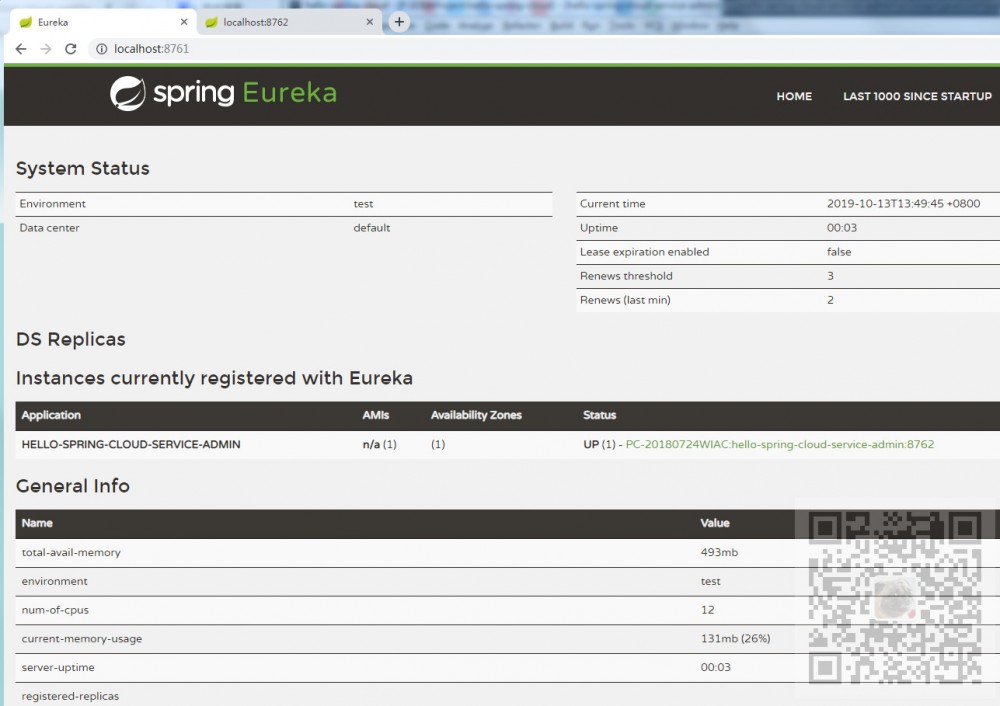Click the Spring Eureka logo
The width and height of the screenshot is (1000, 706).
pos(224,94)
